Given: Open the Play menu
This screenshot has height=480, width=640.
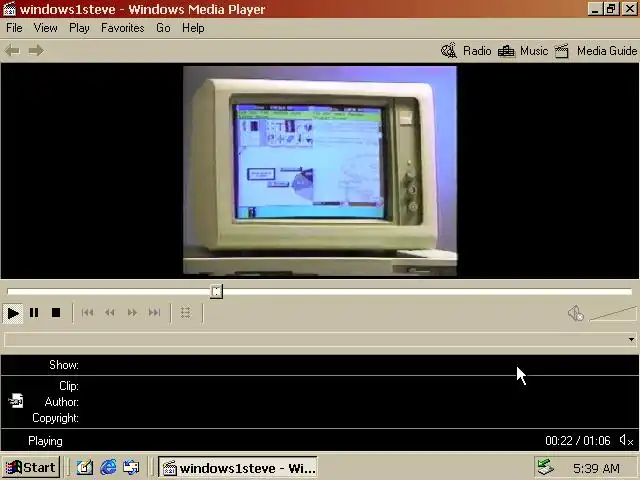Looking at the screenshot, I should point(79,28).
